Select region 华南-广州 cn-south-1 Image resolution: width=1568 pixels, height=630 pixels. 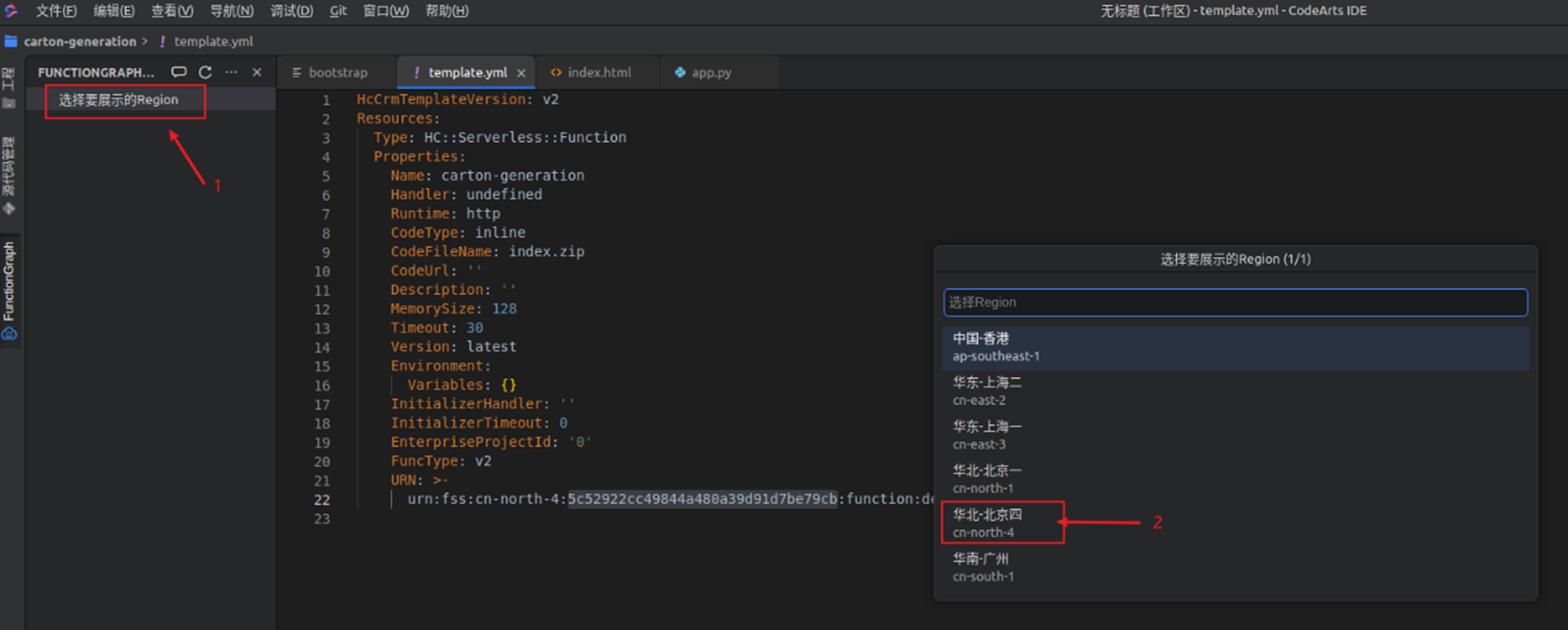pyautogui.click(x=1235, y=567)
